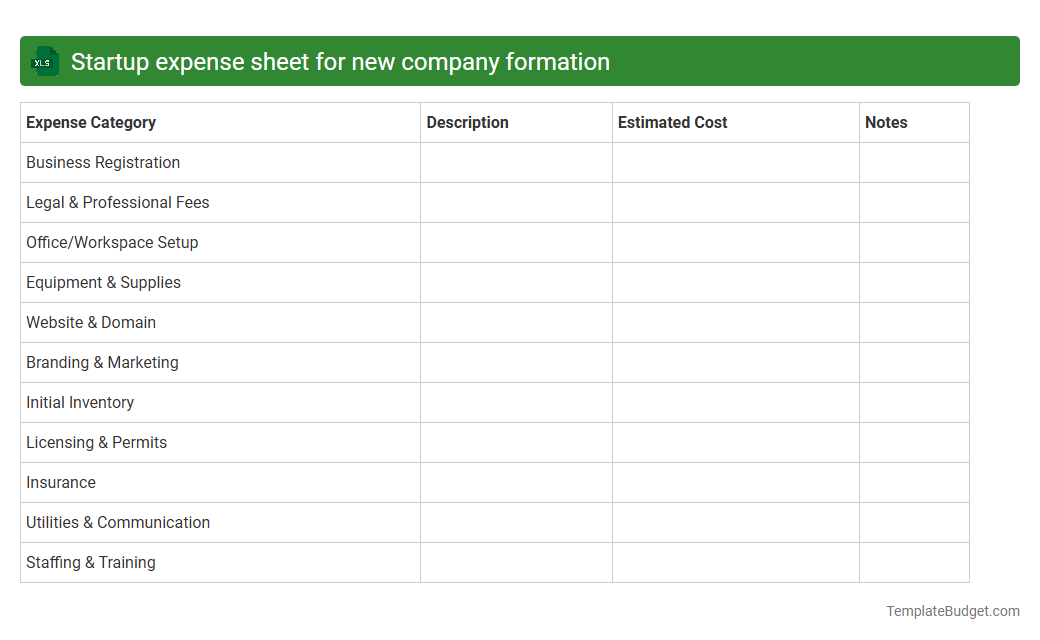Select the Initial Inventory category cell
The image size is (1040, 640).
coord(80,402)
